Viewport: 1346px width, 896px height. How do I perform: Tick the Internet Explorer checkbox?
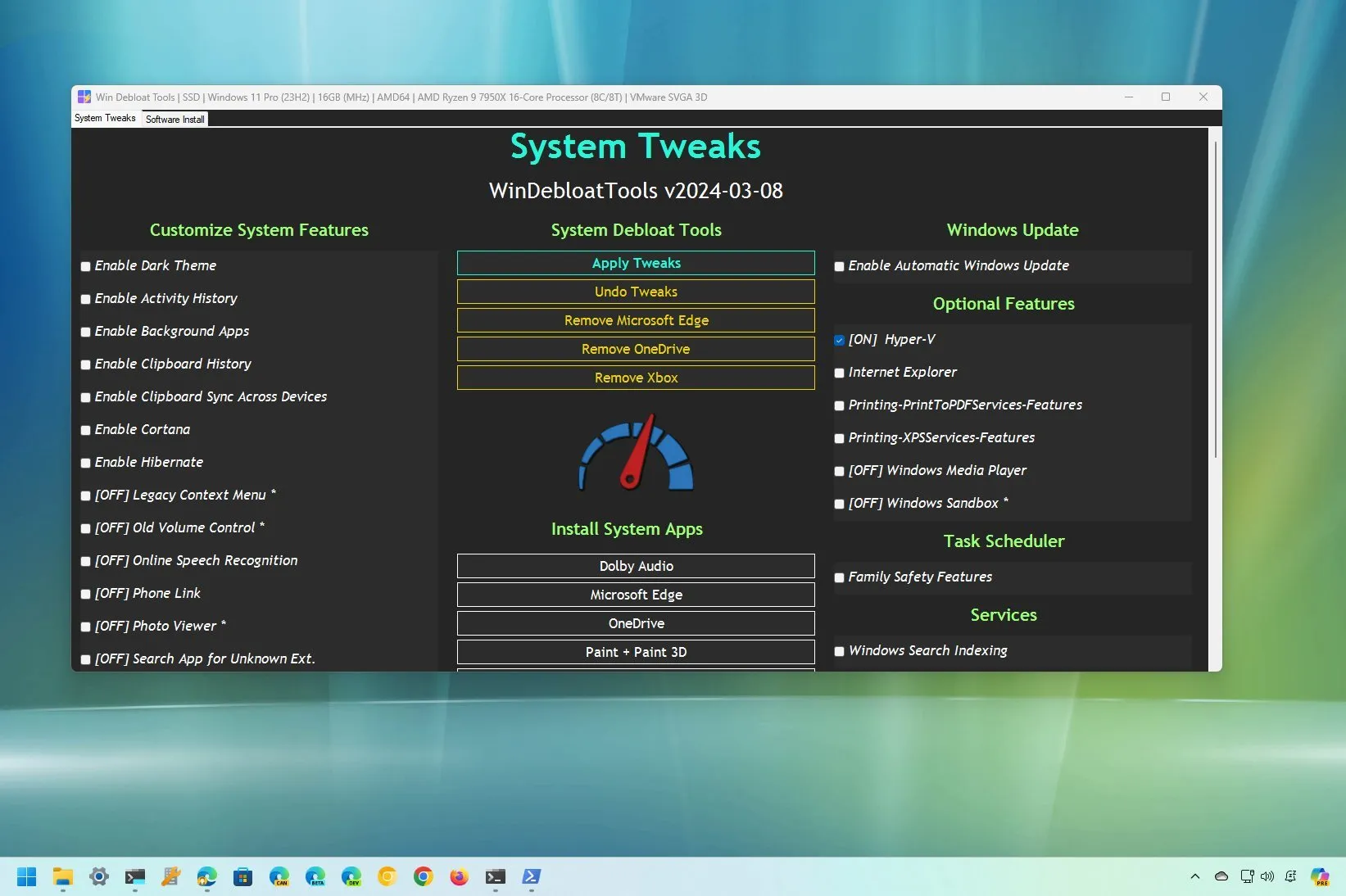tap(839, 373)
